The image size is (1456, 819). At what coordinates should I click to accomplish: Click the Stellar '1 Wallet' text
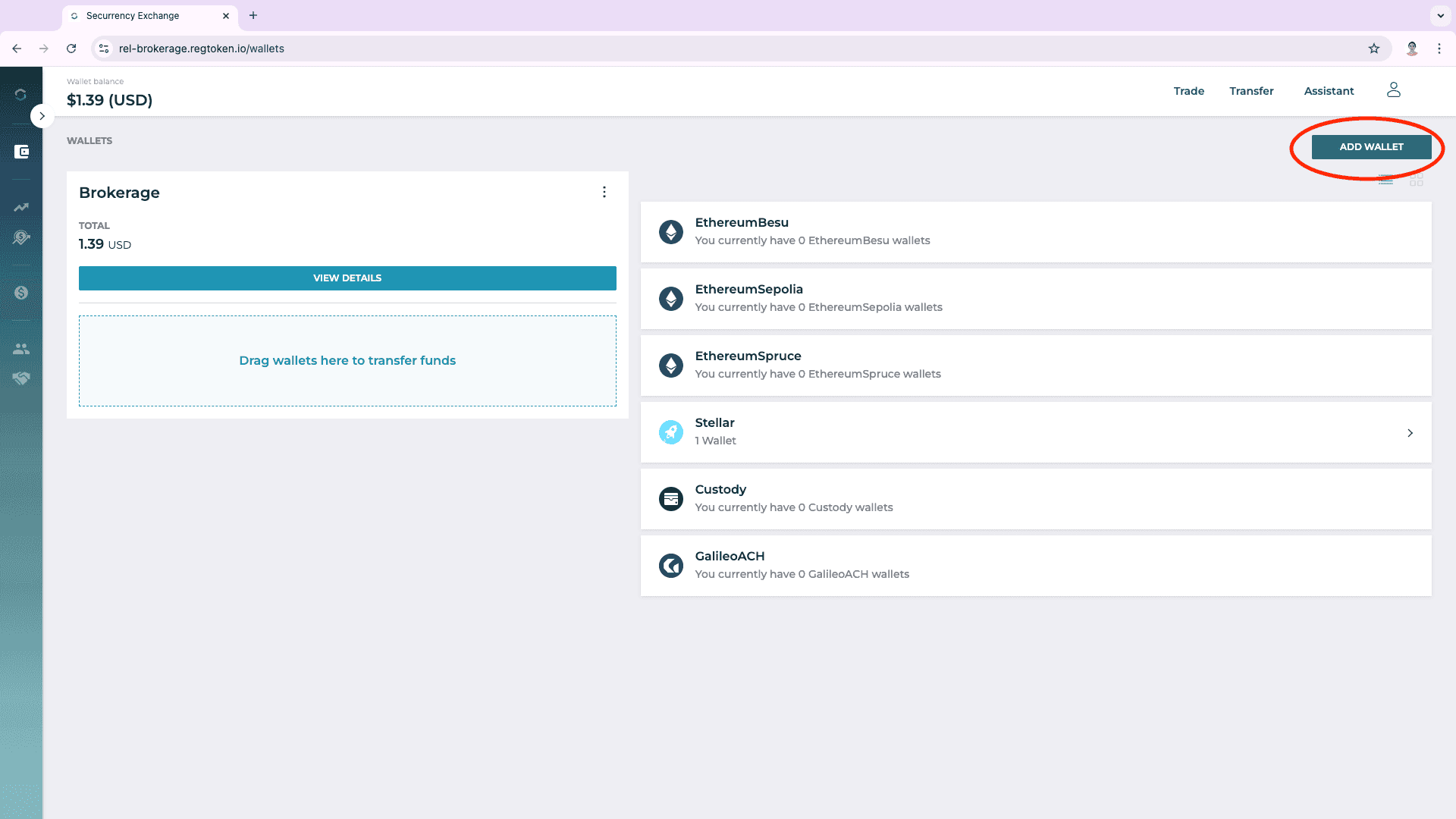(716, 441)
